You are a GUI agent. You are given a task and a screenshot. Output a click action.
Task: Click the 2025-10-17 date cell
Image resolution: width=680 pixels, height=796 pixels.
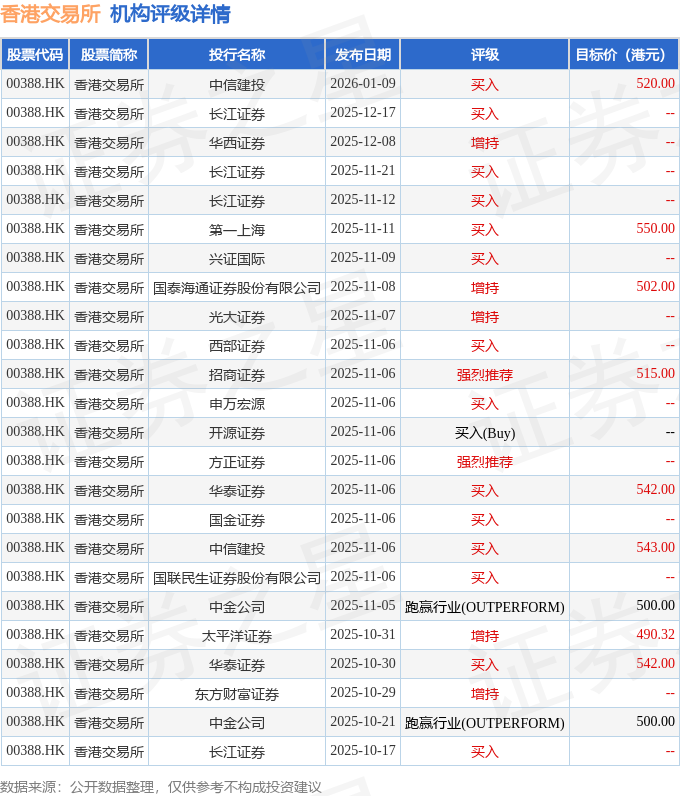[x=363, y=749]
